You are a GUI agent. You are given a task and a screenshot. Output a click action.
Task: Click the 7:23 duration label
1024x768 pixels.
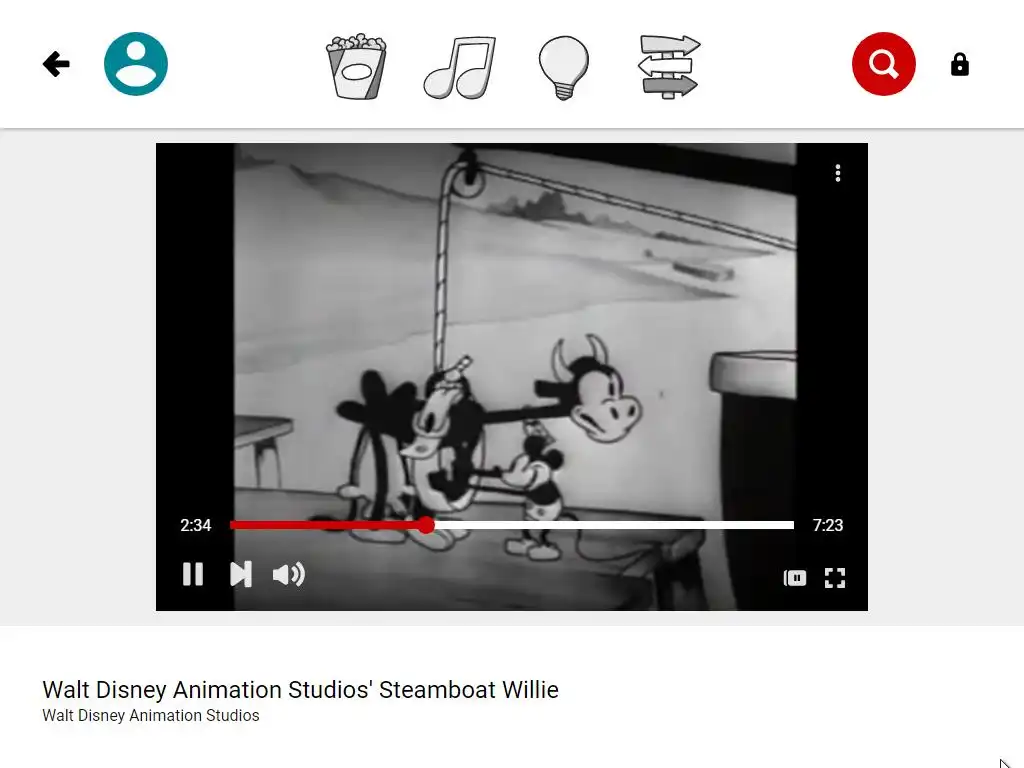827,525
